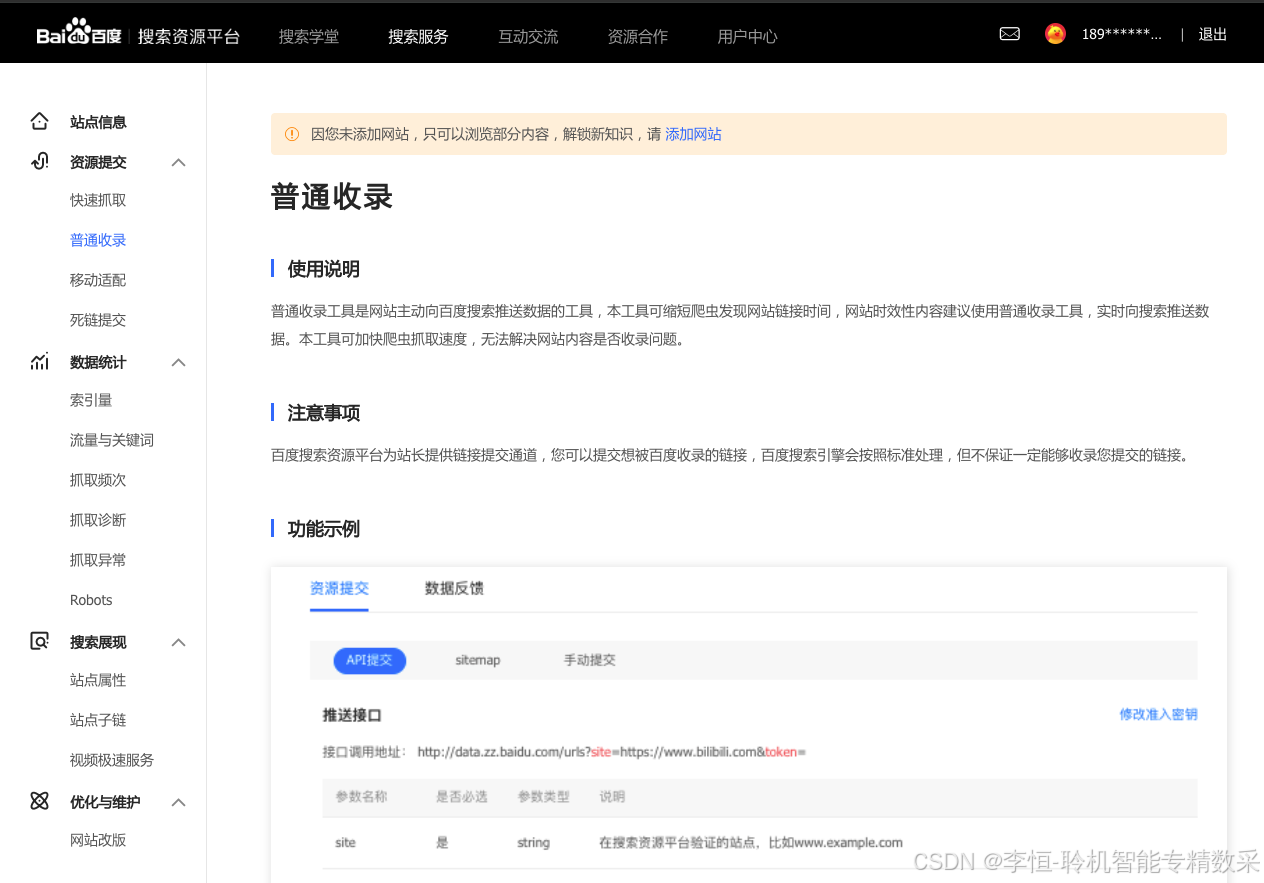
Task: Open 普通收录 in the sidebar
Action: 98,240
